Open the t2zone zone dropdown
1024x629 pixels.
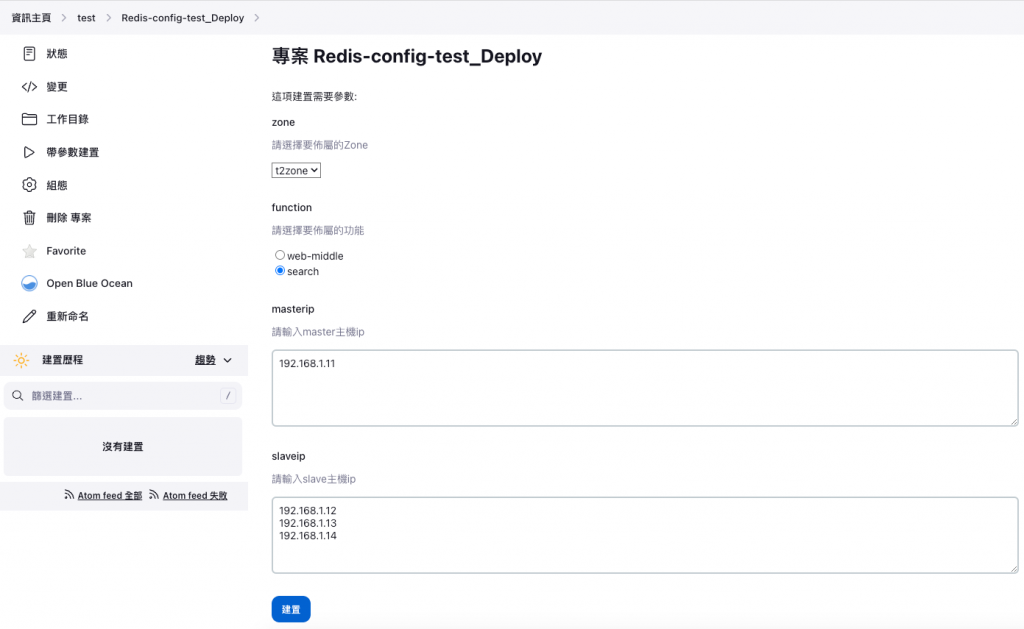(x=296, y=170)
